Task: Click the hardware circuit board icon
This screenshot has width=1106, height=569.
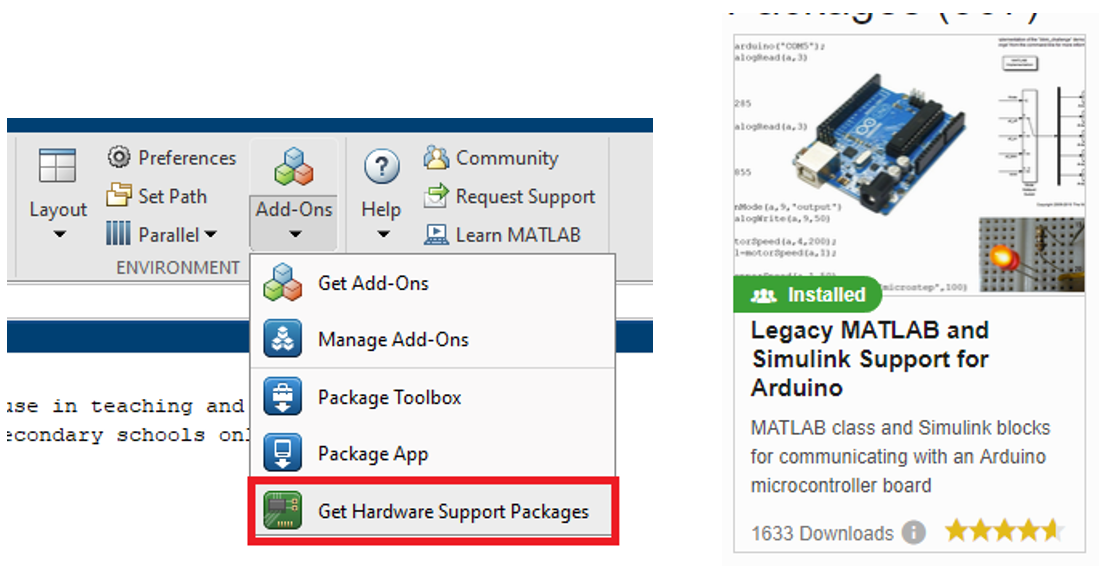Action: coord(283,510)
